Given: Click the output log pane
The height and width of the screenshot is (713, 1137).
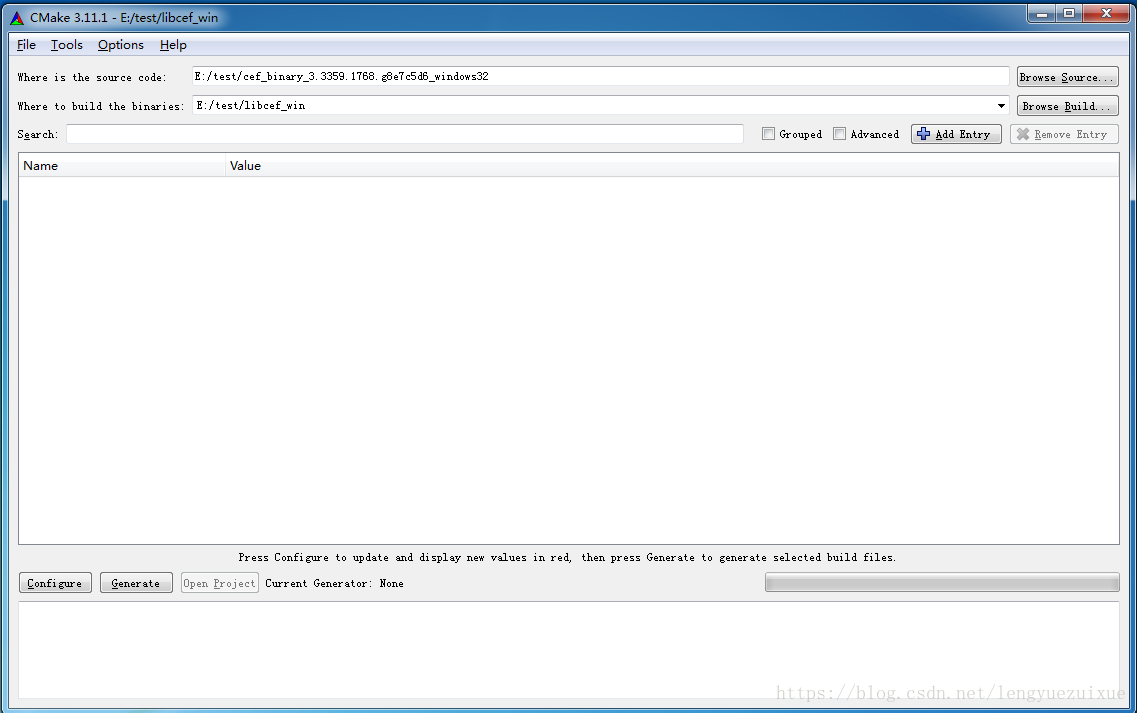Looking at the screenshot, I should [568, 650].
